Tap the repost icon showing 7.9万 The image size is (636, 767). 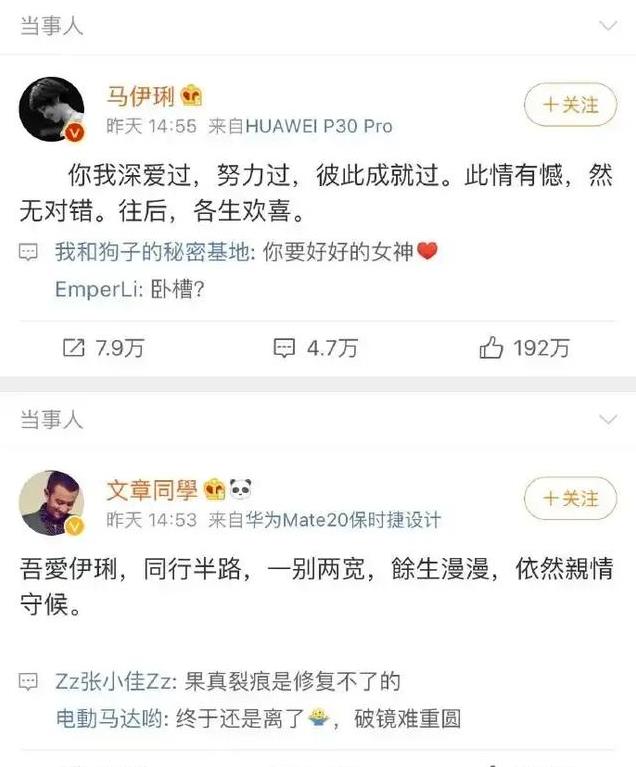tap(74, 348)
